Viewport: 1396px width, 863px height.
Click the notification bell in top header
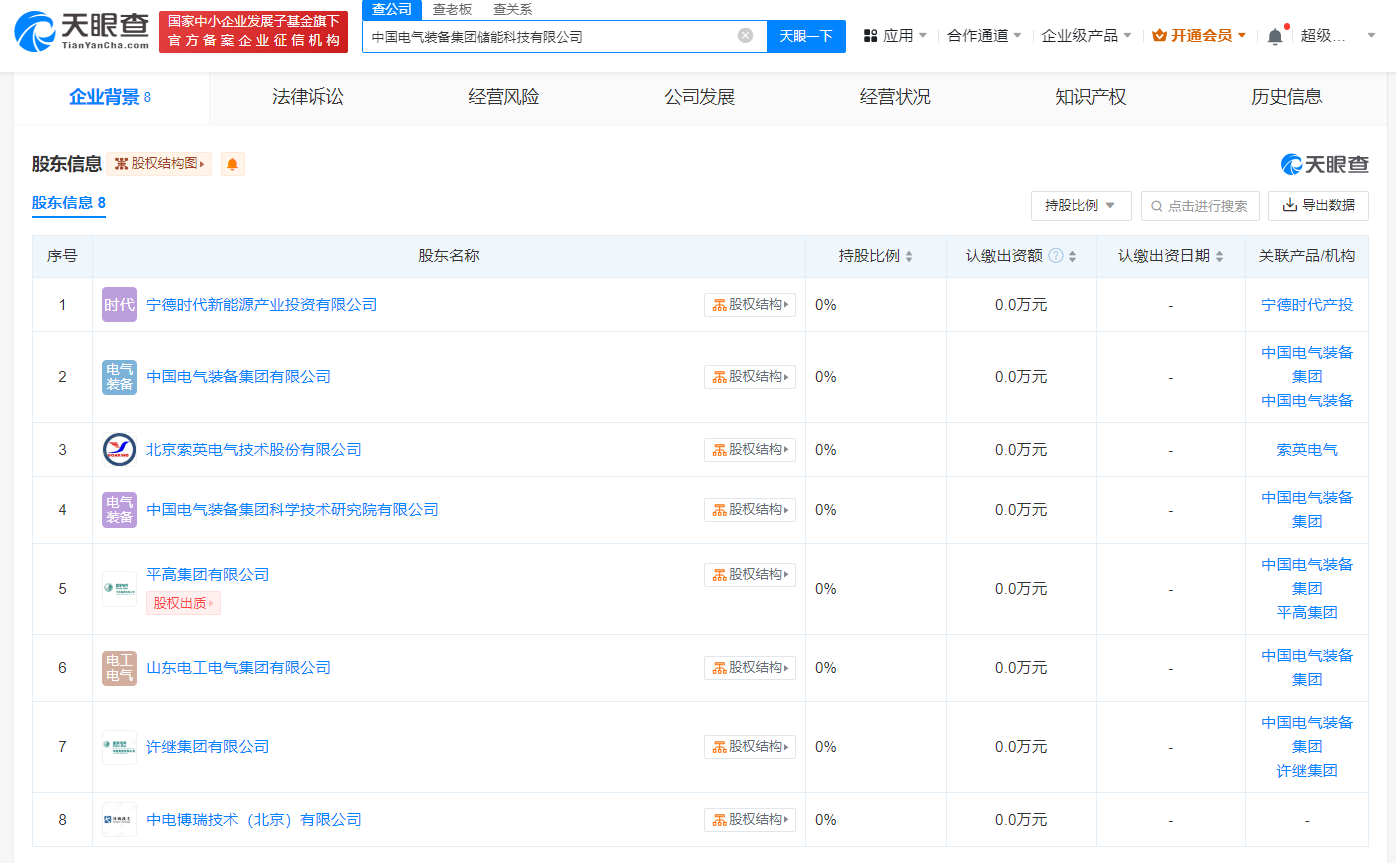pos(1274,36)
